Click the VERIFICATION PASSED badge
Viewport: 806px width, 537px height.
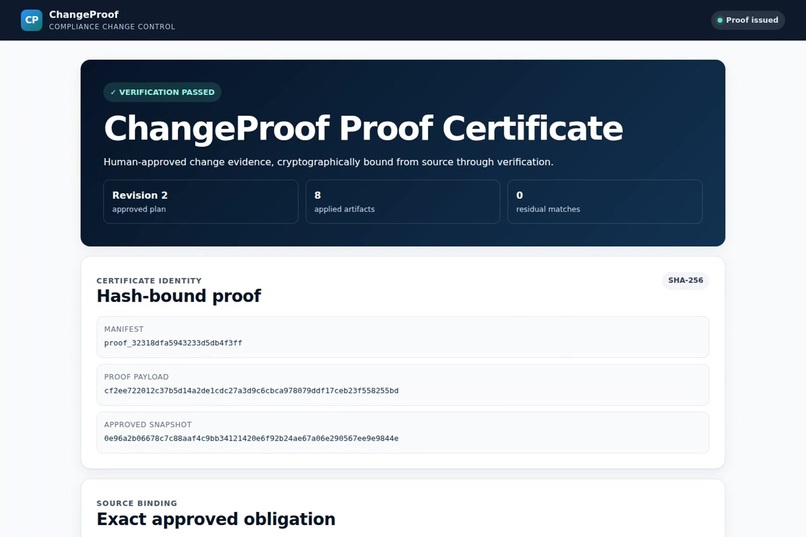(x=162, y=92)
